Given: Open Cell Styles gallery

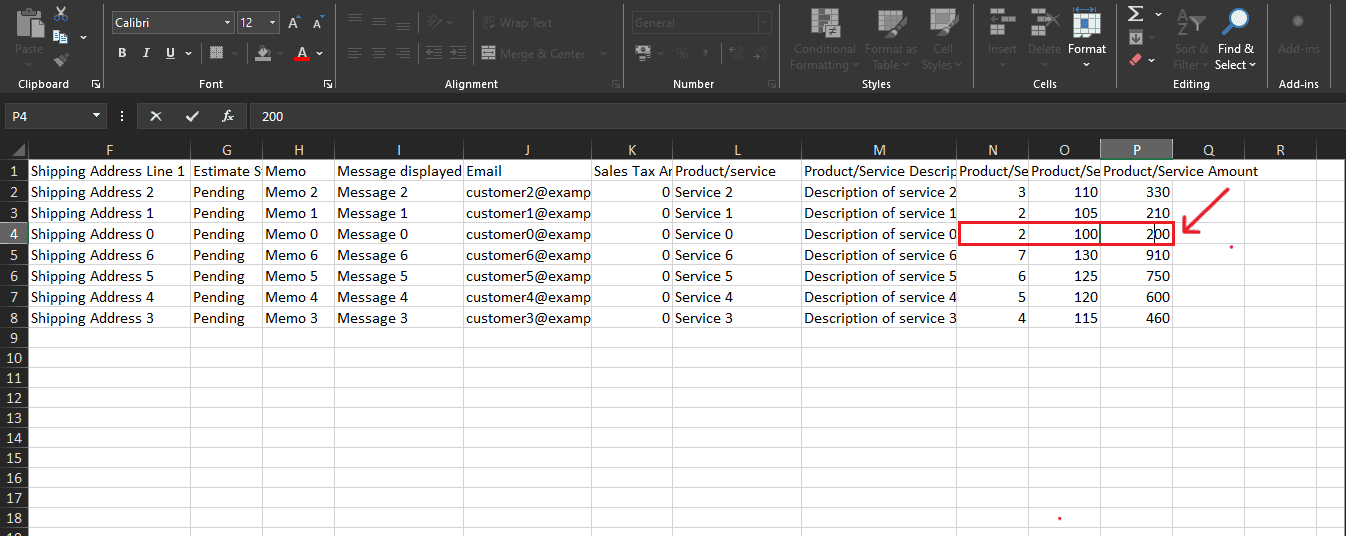Looking at the screenshot, I should (x=942, y=40).
